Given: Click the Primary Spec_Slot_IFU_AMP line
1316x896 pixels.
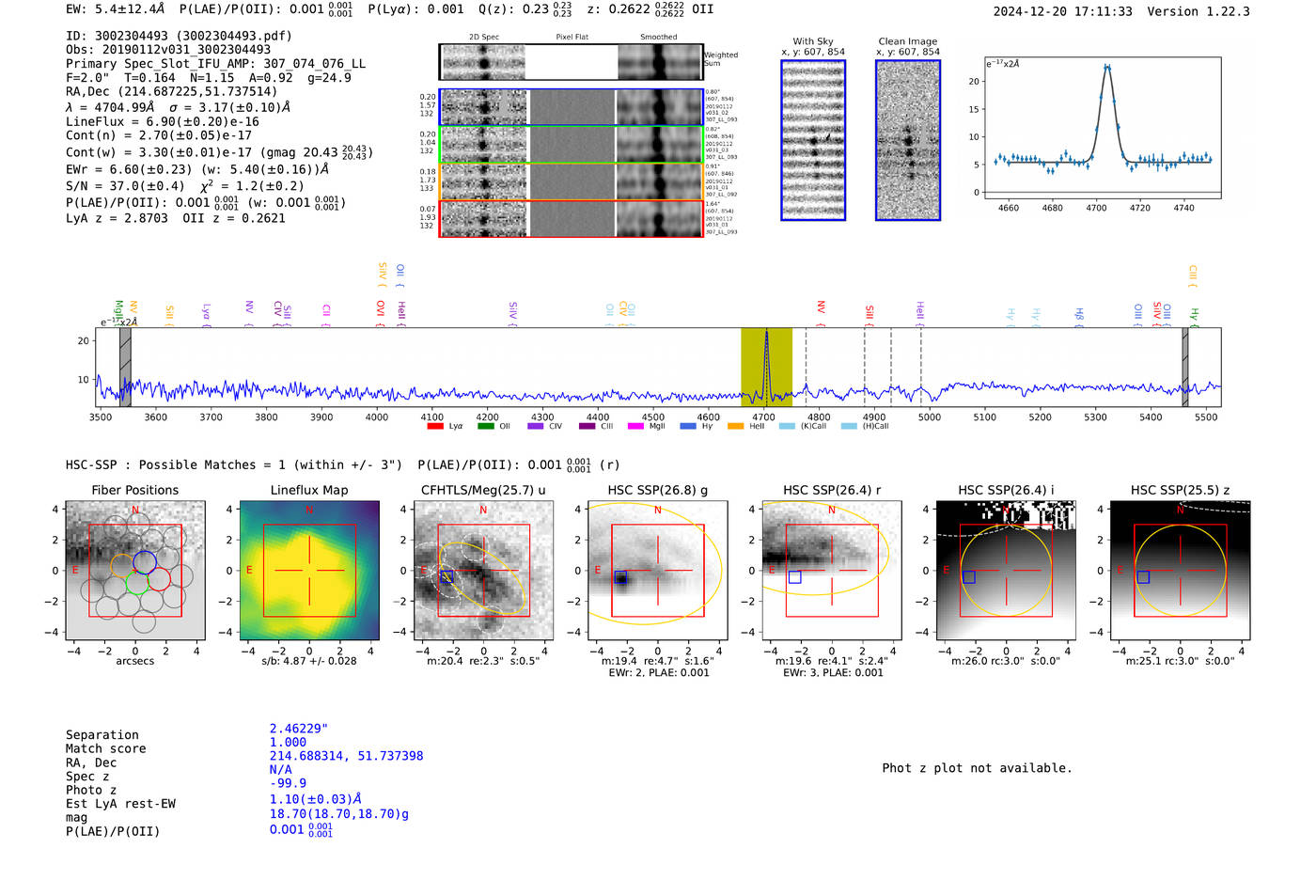Looking at the screenshot, I should [x=215, y=64].
